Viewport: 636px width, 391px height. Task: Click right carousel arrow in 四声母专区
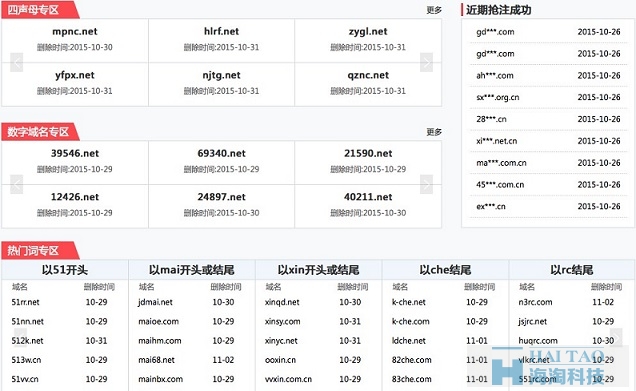[426, 62]
